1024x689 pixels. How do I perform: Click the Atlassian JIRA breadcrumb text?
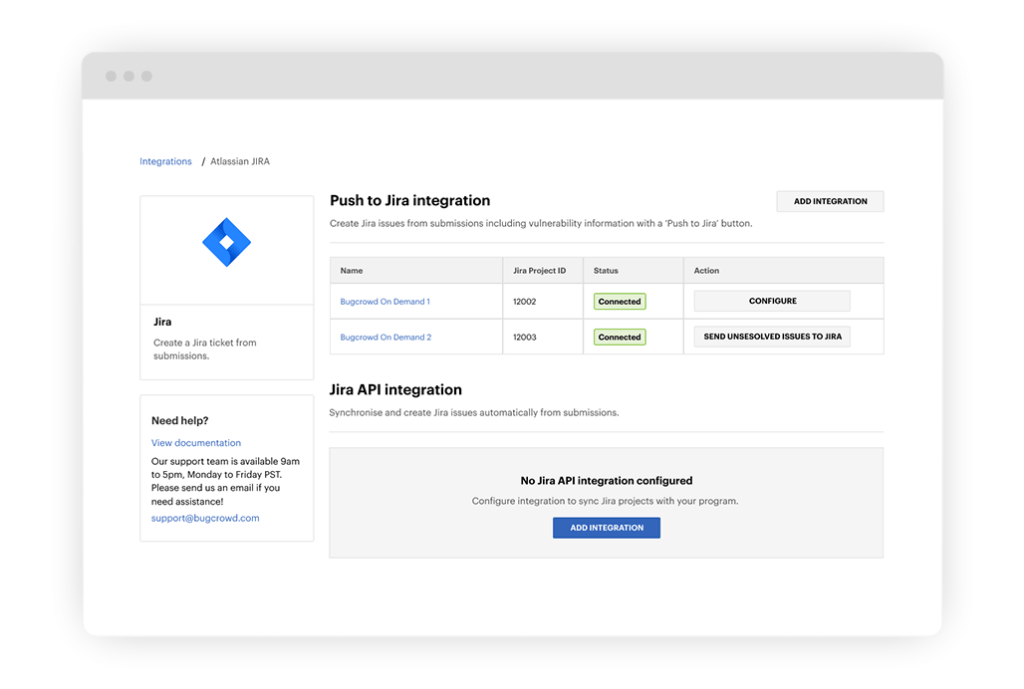click(240, 161)
